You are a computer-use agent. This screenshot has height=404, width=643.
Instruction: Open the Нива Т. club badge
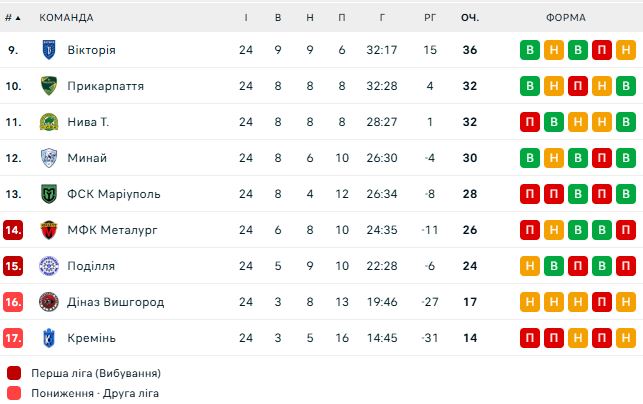[49, 122]
